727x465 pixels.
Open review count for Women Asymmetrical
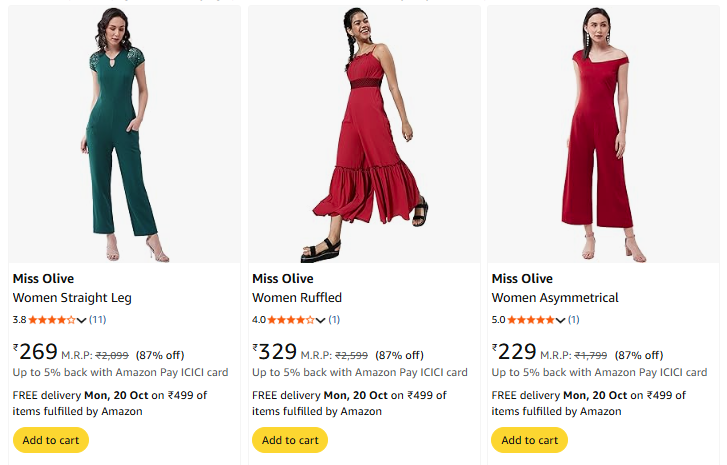[x=574, y=320]
